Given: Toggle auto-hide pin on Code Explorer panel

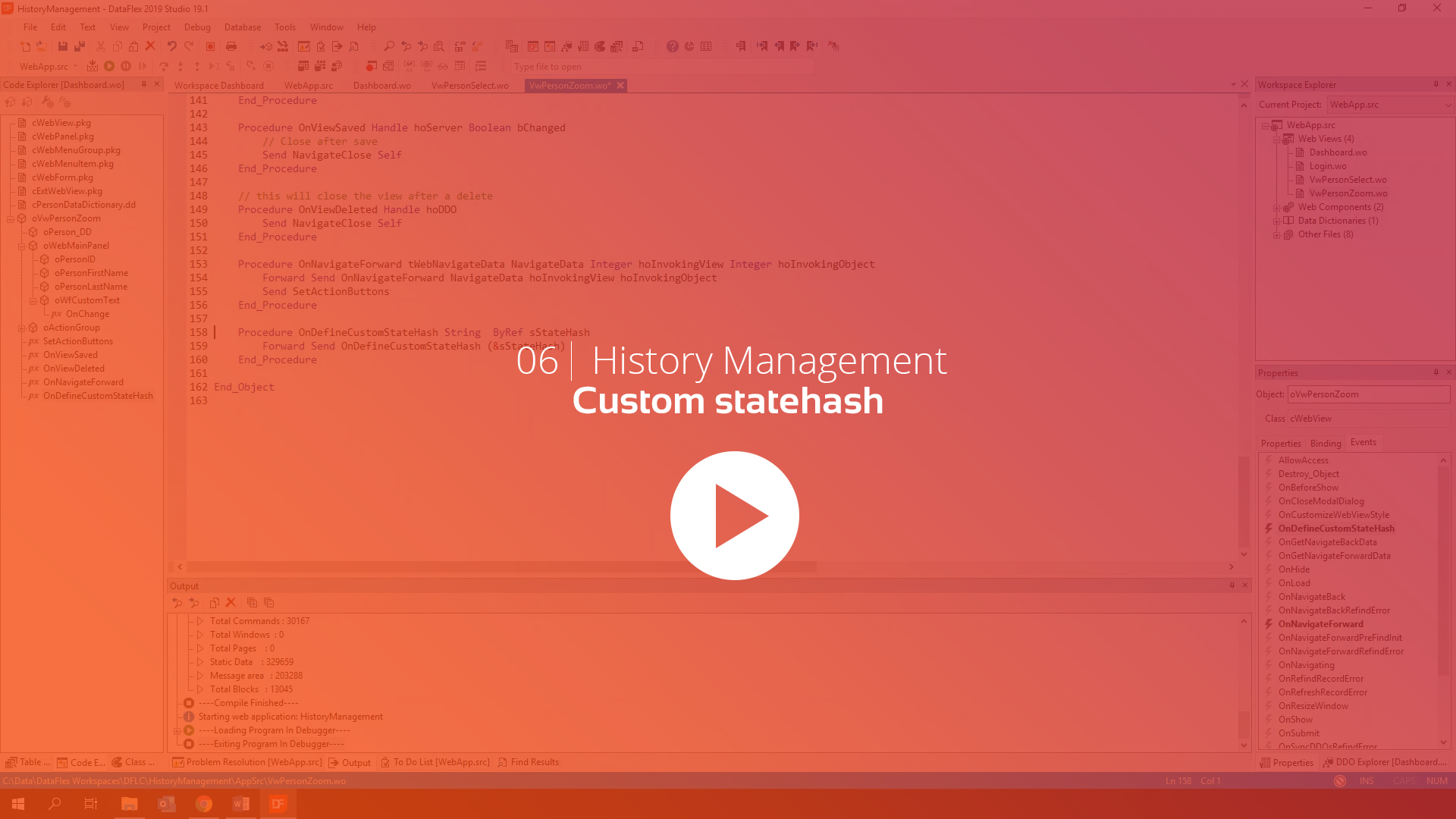Looking at the screenshot, I should [x=144, y=84].
